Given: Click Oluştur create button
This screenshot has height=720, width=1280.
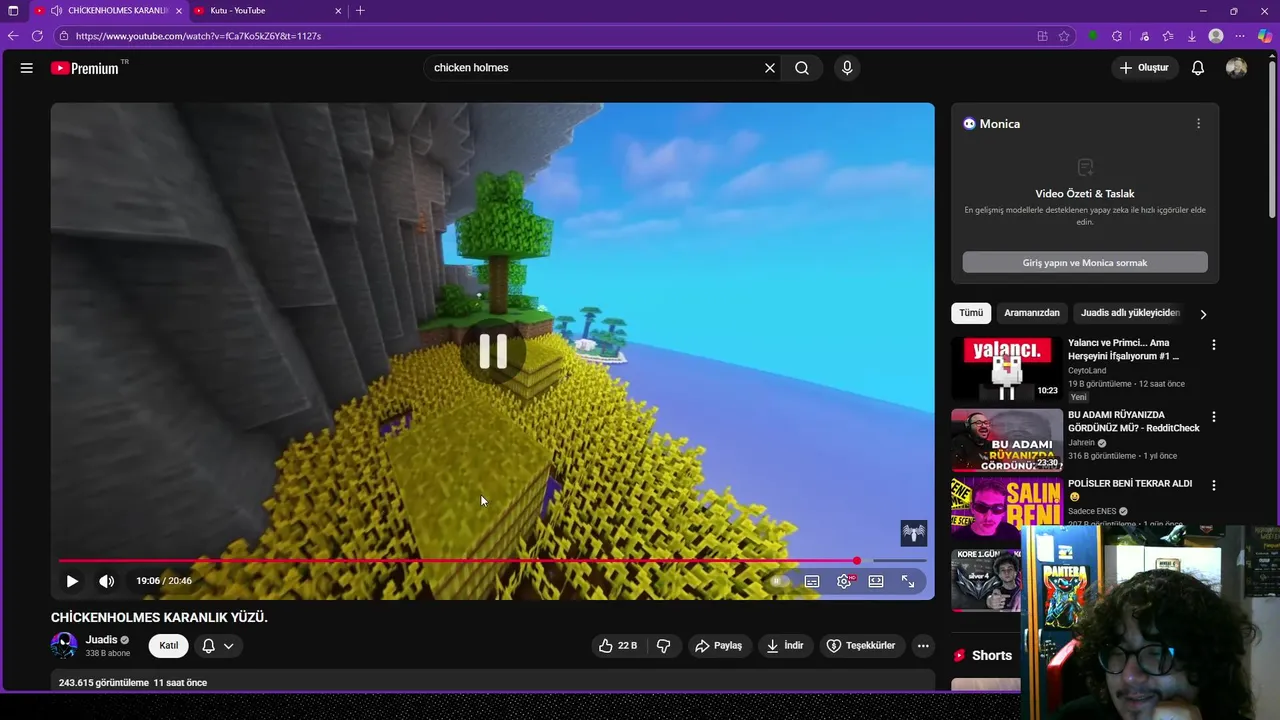Looking at the screenshot, I should pos(1144,68).
